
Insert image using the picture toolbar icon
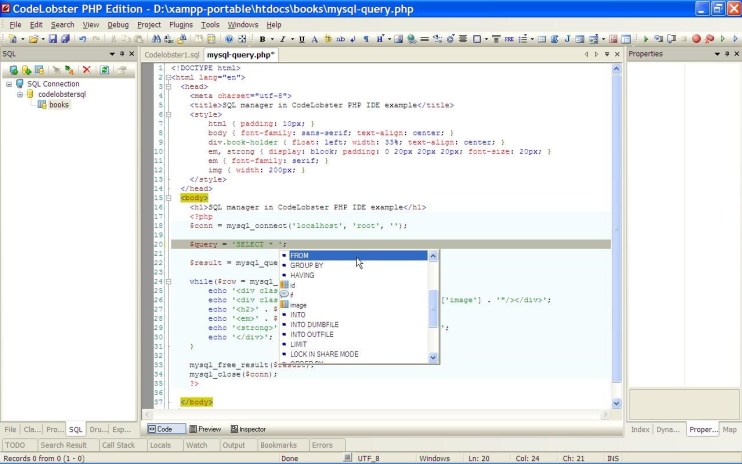click(398, 39)
